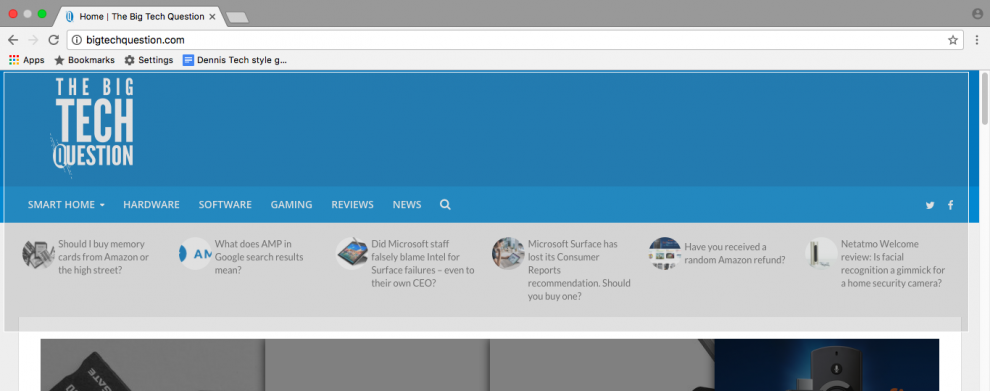Open a new browser tab
990x391 pixels.
pos(237,18)
